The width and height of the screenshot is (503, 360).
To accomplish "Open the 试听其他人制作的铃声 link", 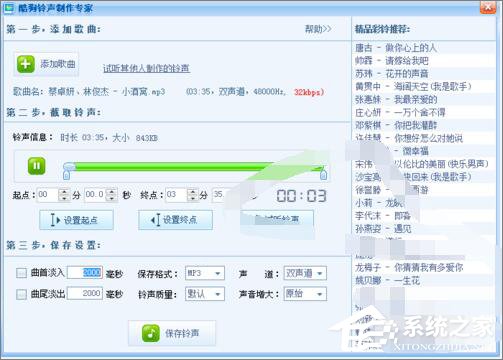I will (x=146, y=68).
